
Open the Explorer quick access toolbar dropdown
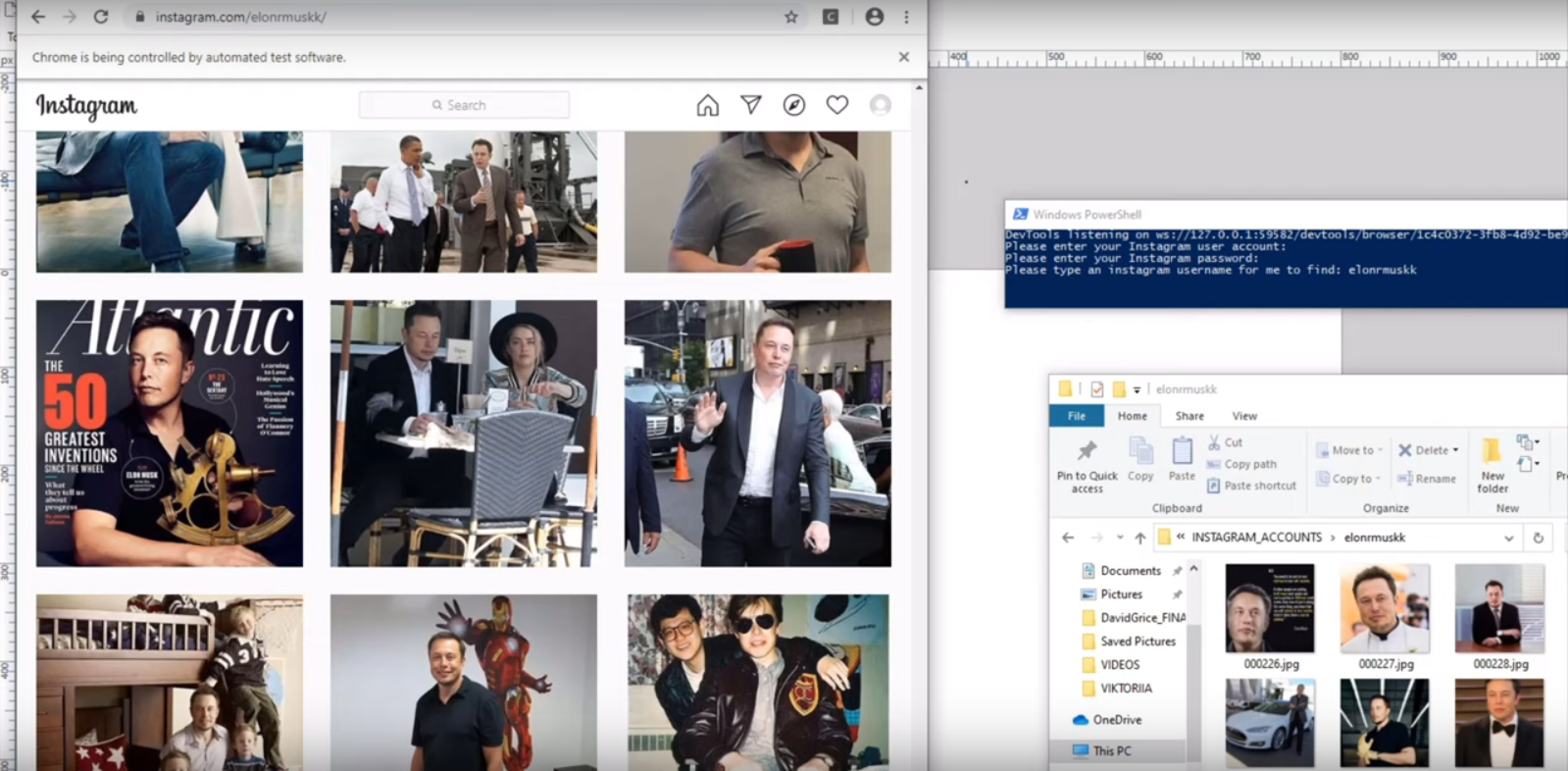point(1137,389)
